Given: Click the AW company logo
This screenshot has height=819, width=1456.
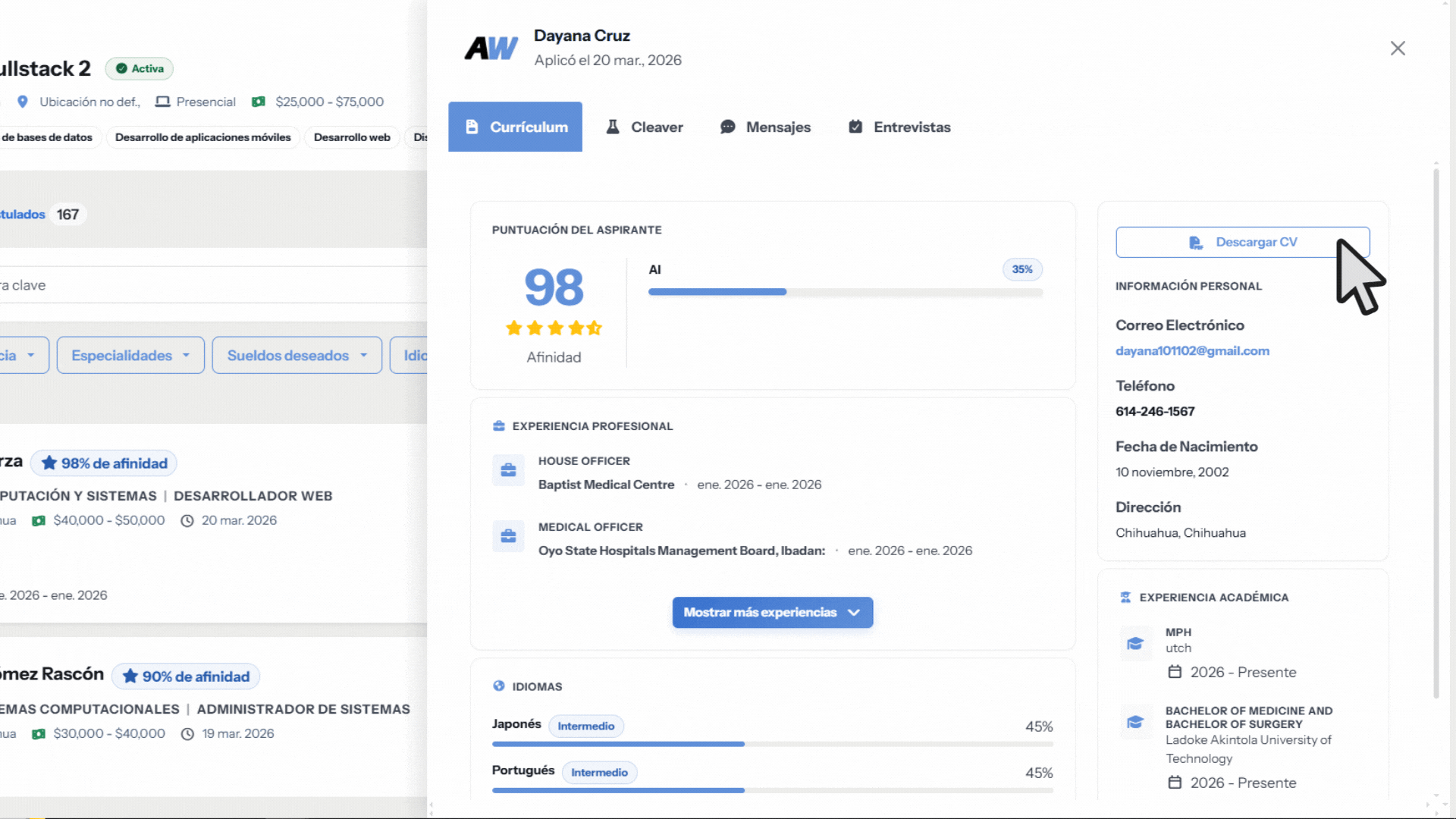Looking at the screenshot, I should pos(491,49).
